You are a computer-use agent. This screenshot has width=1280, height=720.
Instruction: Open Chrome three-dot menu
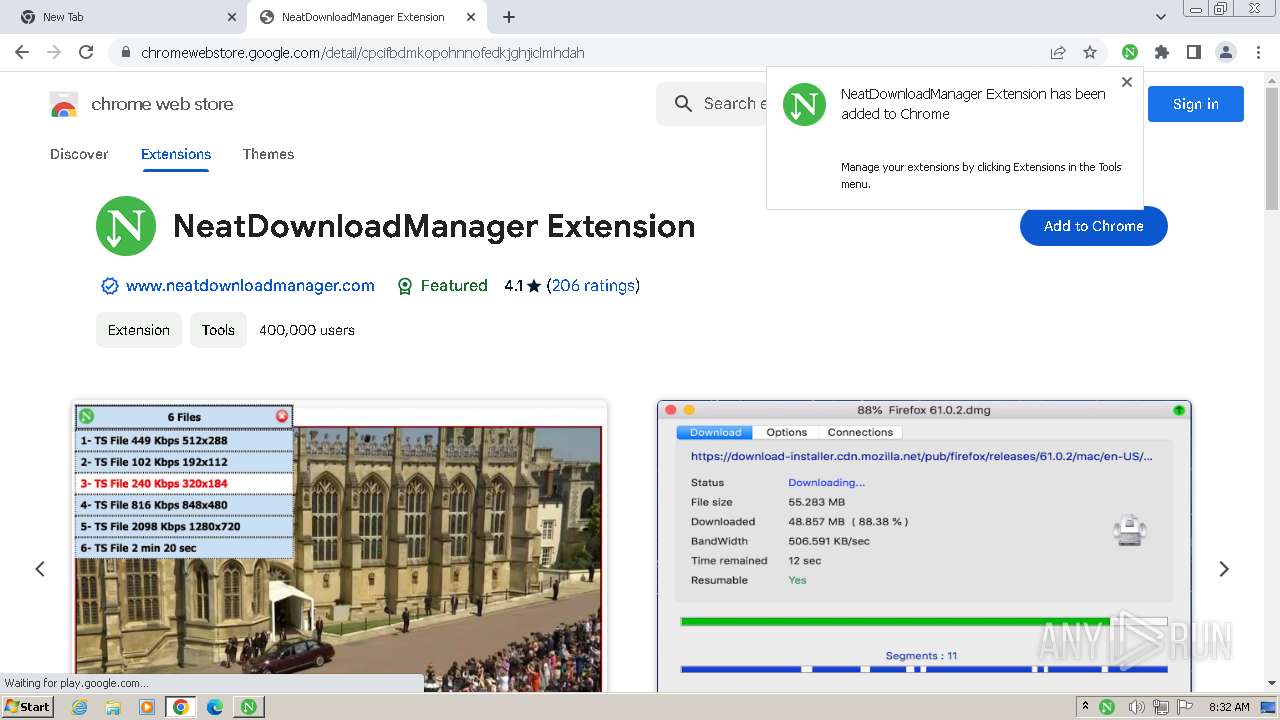(1258, 52)
